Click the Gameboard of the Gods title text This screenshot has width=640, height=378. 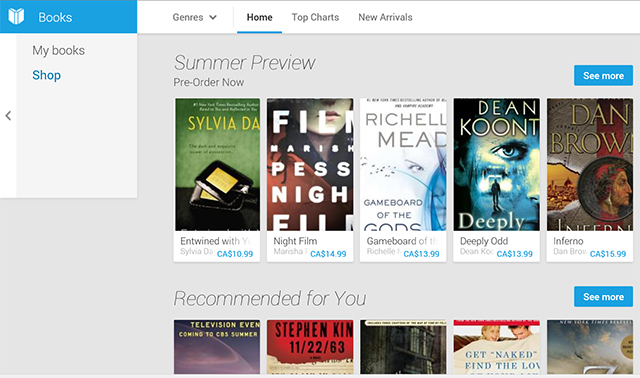pyautogui.click(x=402, y=241)
